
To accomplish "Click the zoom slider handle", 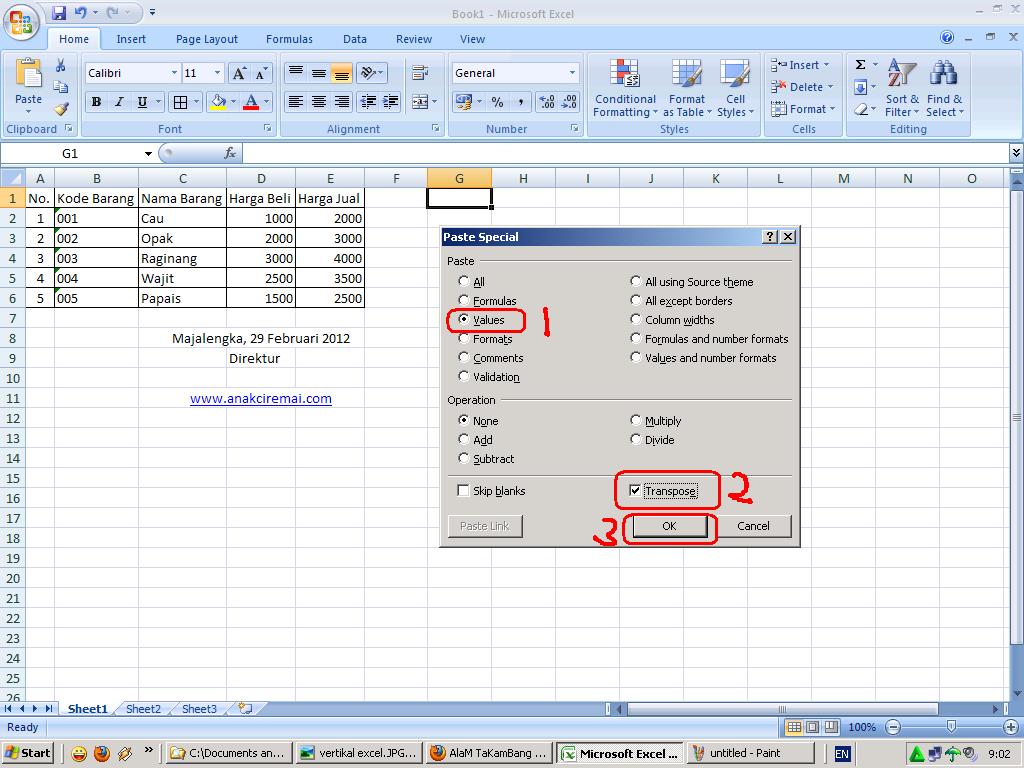I will coord(952,727).
